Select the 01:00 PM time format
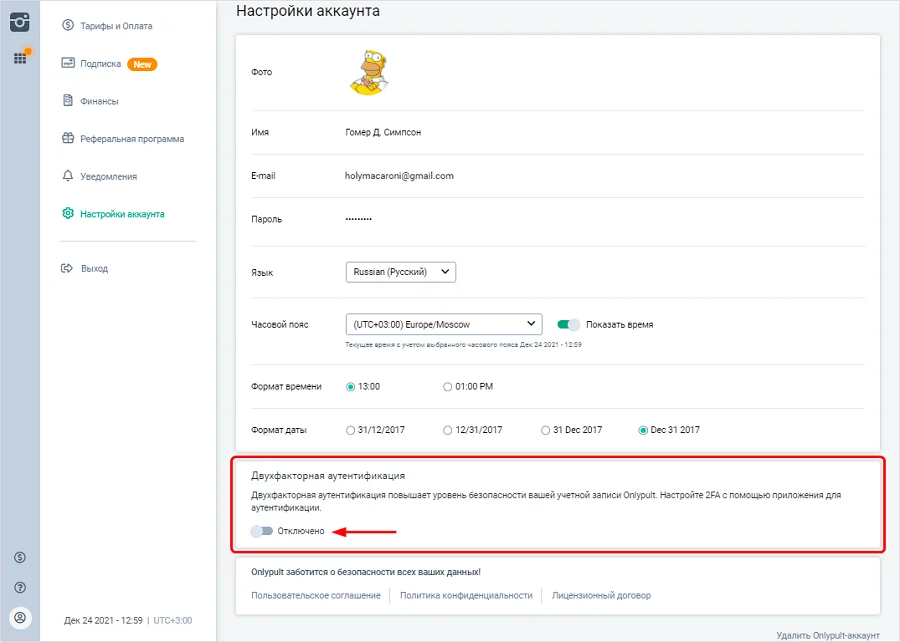The height and width of the screenshot is (642, 900). coord(447,386)
